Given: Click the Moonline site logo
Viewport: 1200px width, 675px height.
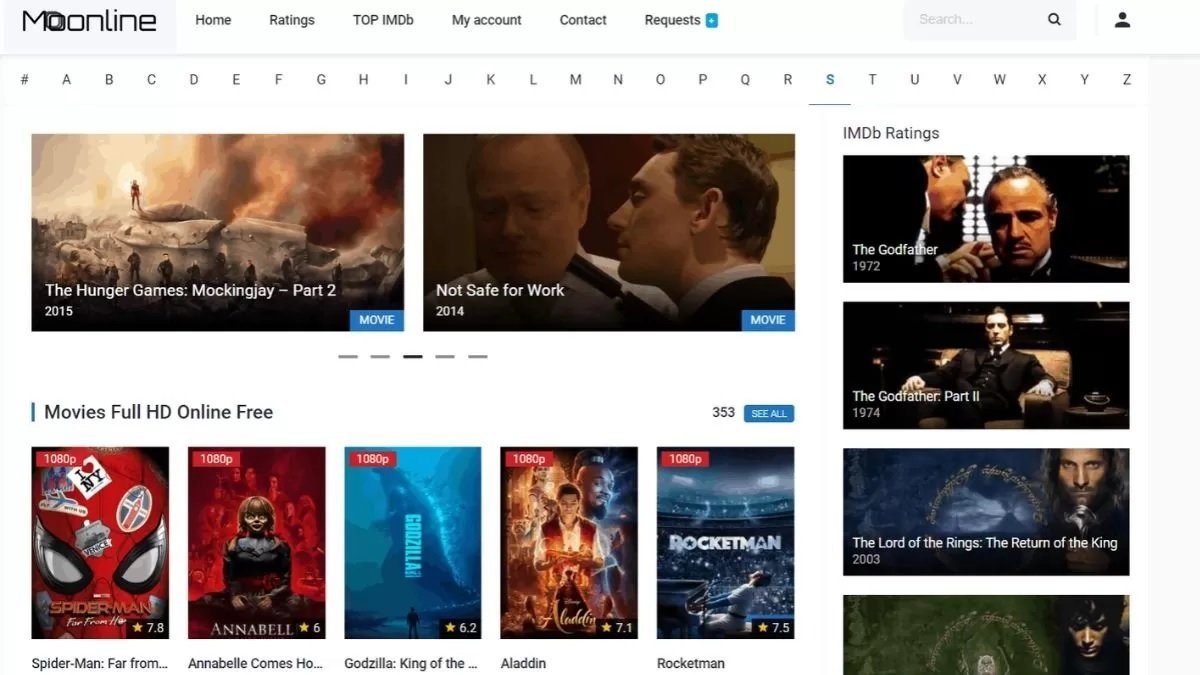Looking at the screenshot, I should click(88, 20).
